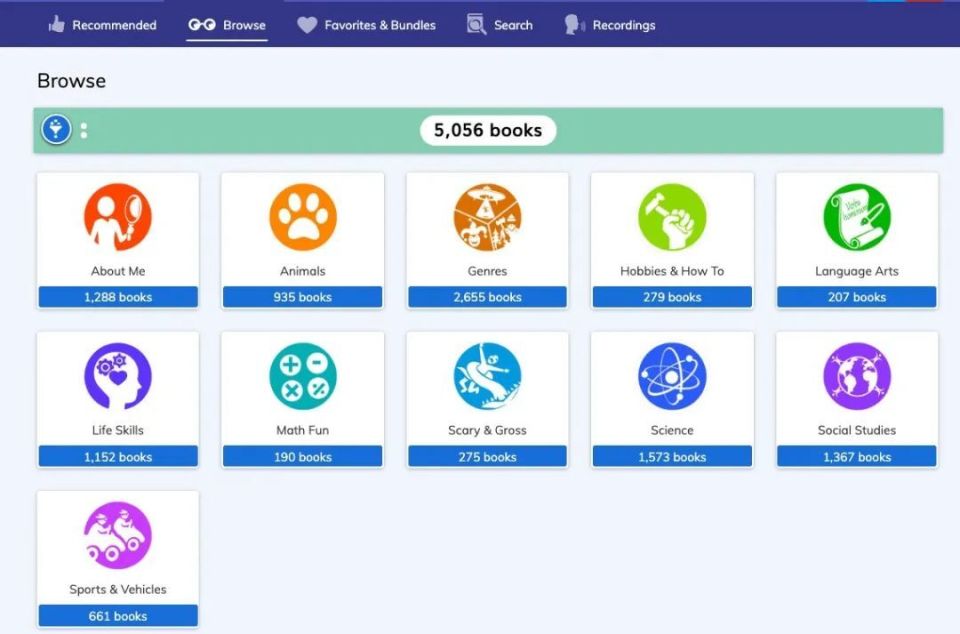Click the glasses Browse icon
The width and height of the screenshot is (960, 634).
click(202, 25)
